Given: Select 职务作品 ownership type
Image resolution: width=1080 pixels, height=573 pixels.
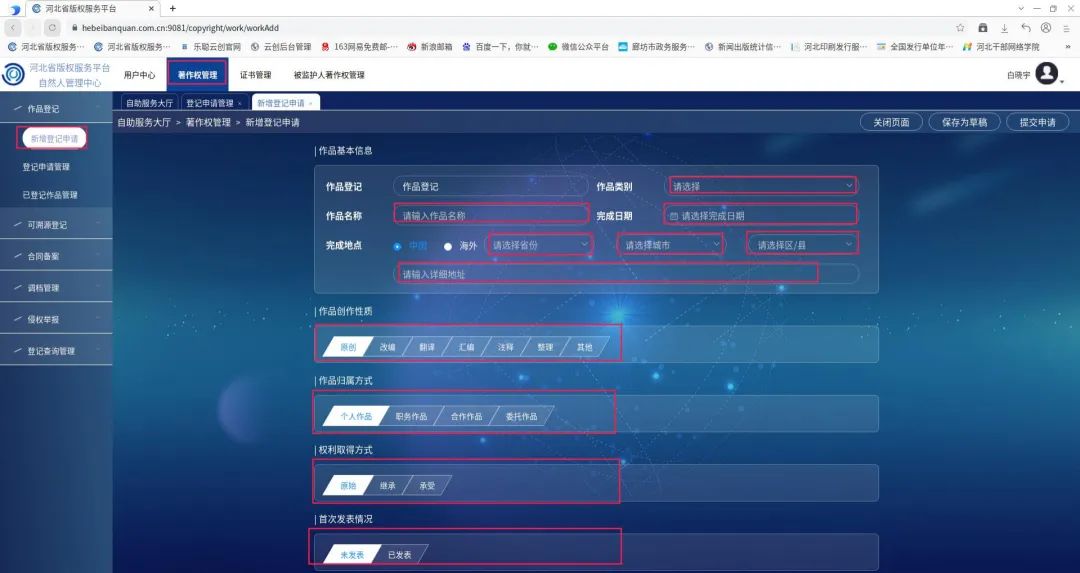Looking at the screenshot, I should [411, 416].
